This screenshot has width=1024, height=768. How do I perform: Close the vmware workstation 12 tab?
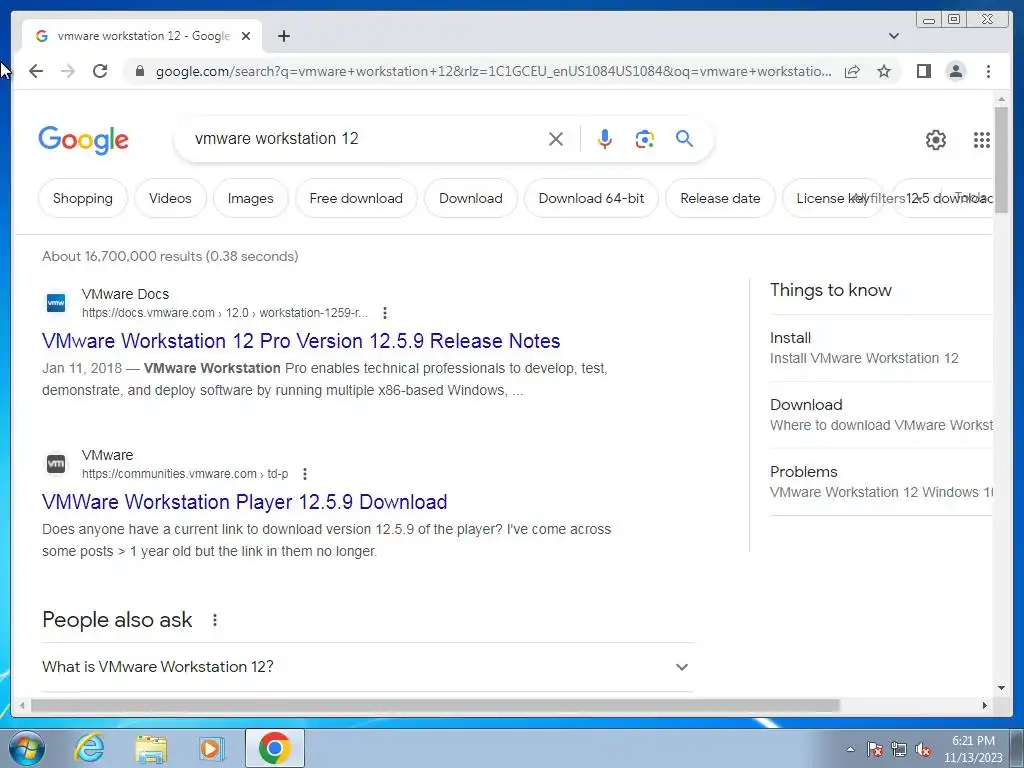click(x=246, y=36)
